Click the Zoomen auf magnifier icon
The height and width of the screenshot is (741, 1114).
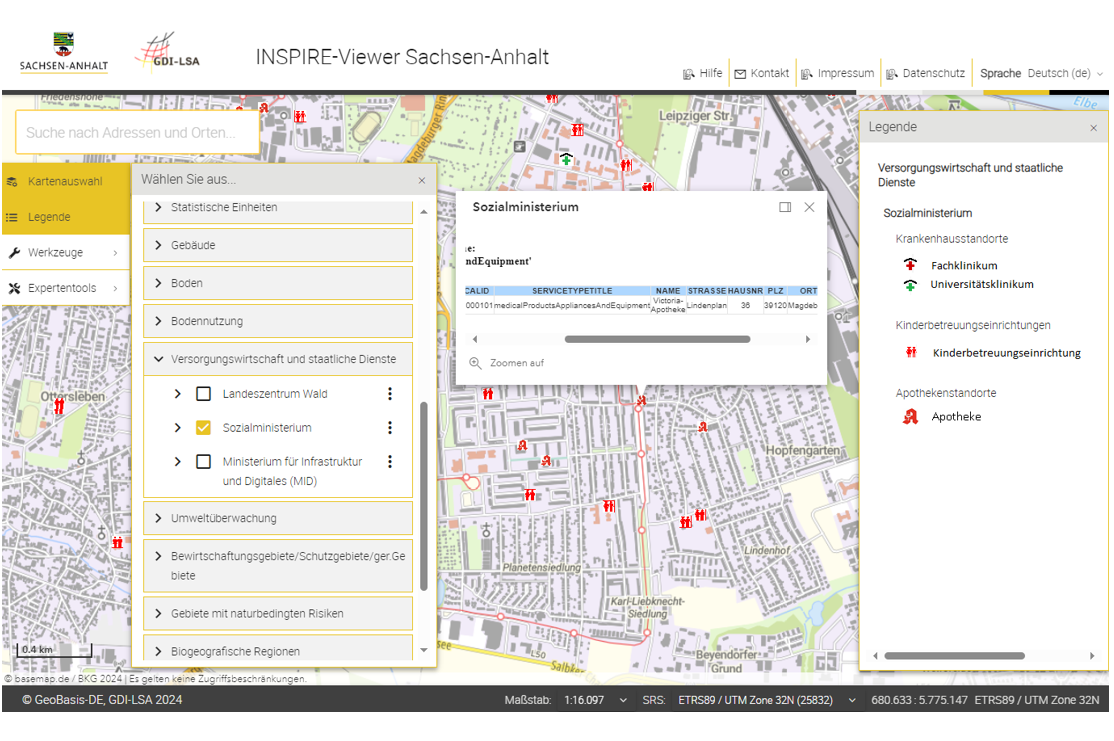click(x=475, y=363)
